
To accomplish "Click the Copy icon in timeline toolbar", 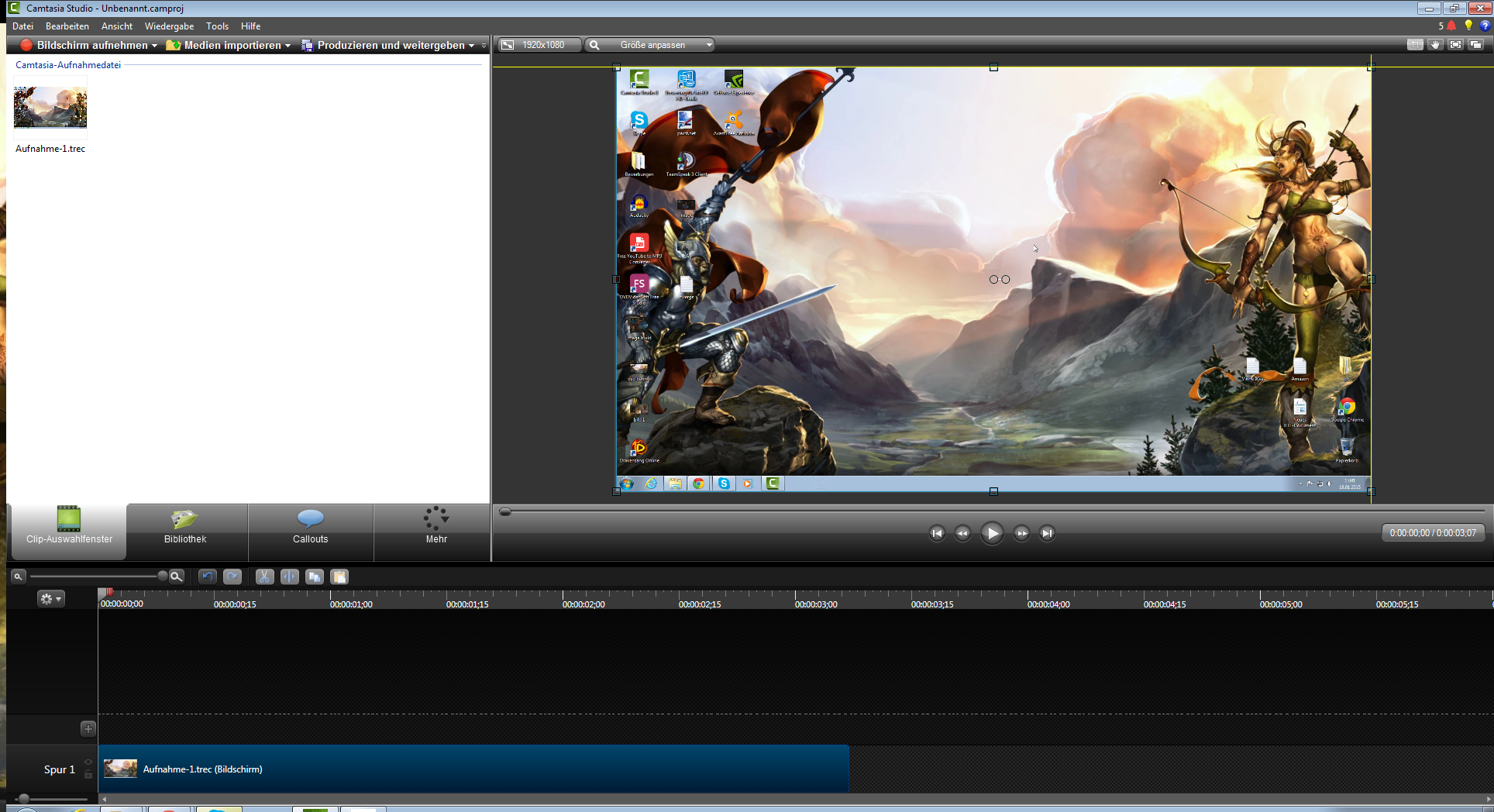I will pyautogui.click(x=315, y=576).
